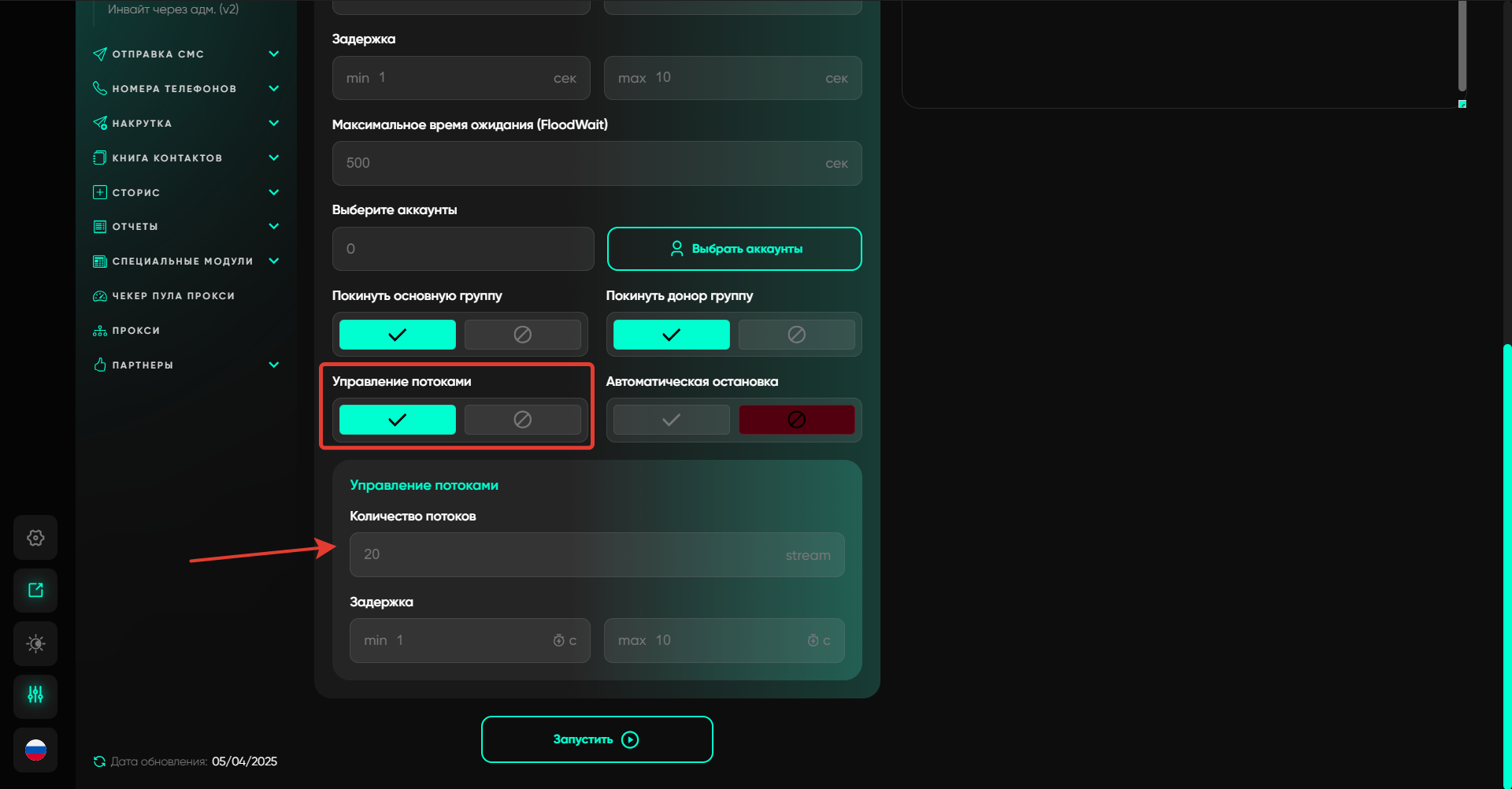Turn off Управление потоками toggle
Screen dimensions: 1512x789
[522, 420]
